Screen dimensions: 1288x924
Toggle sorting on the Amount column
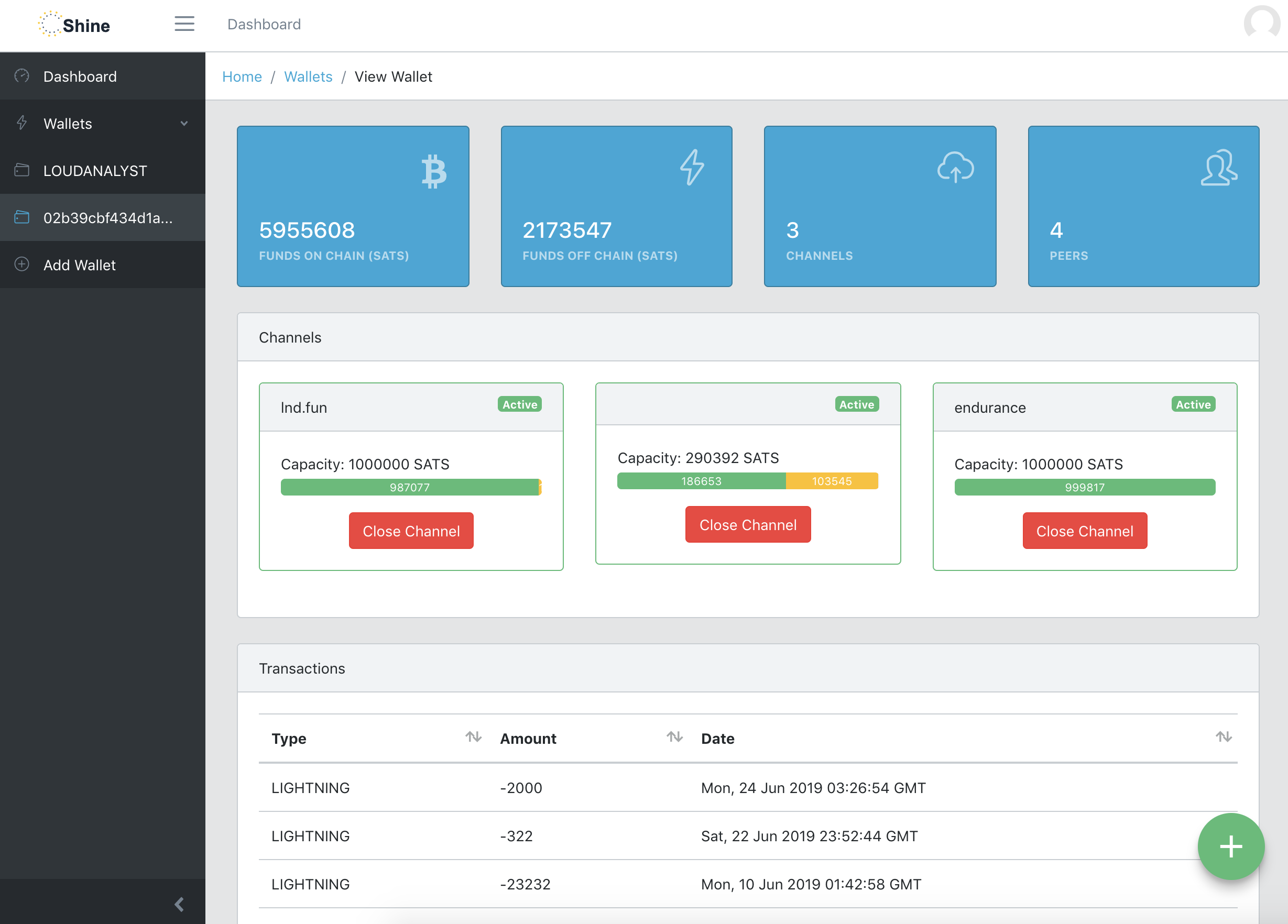(x=675, y=738)
